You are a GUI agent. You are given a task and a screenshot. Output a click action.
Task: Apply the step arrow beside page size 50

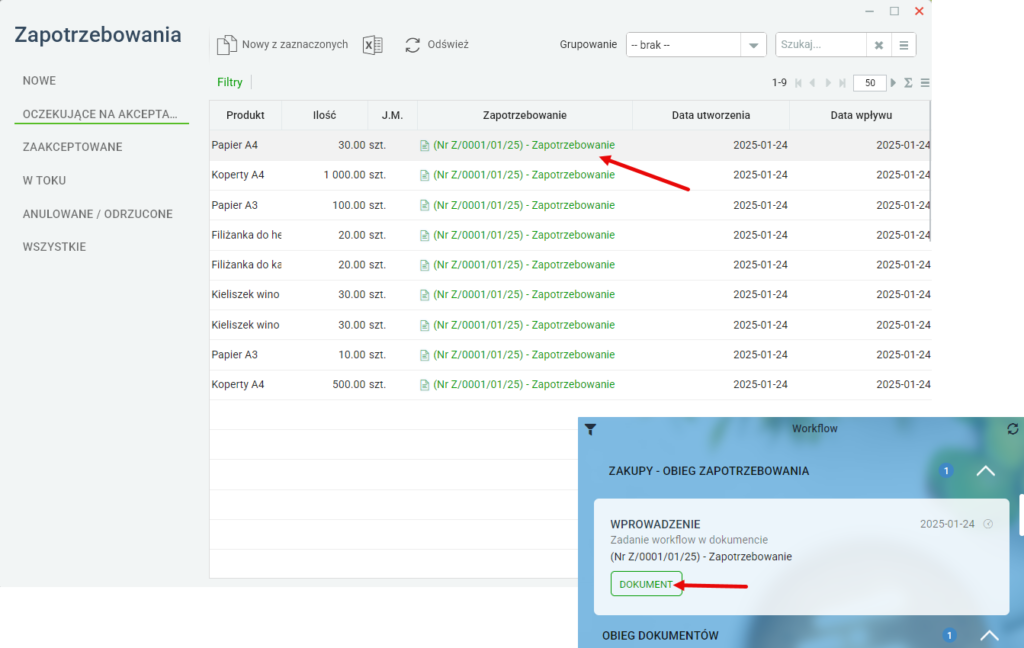(x=893, y=83)
